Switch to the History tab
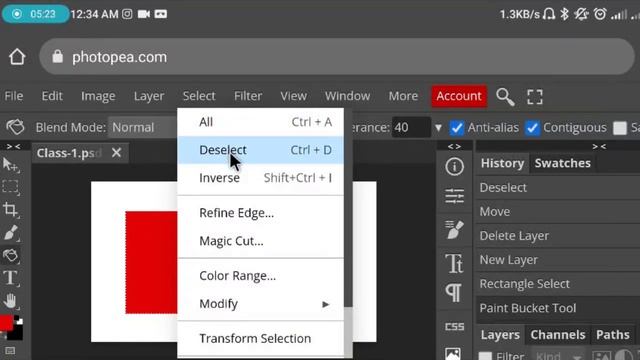 [502, 163]
